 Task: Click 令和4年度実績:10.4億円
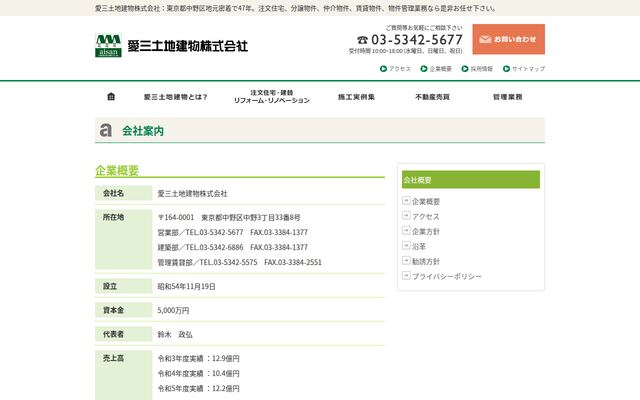pos(198,373)
